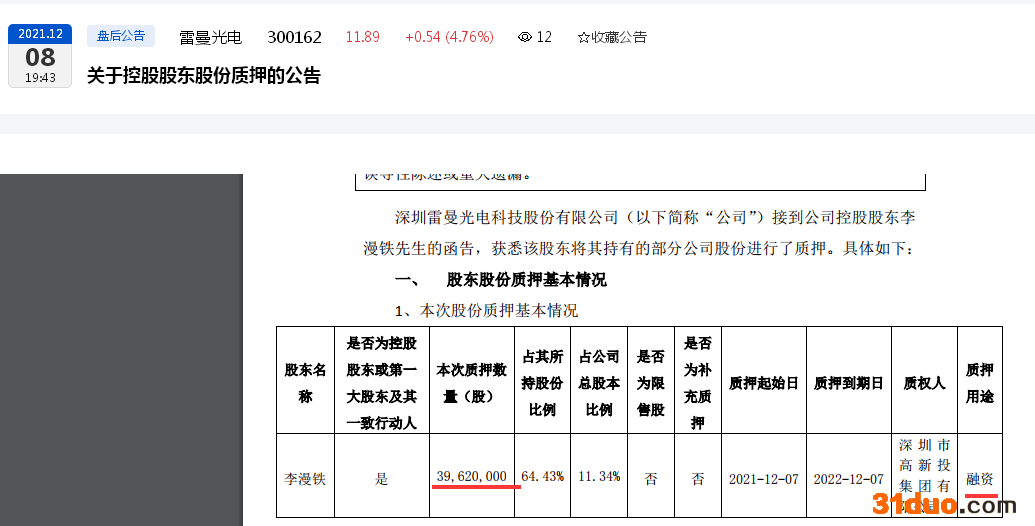Screen dimensions: 1035x526
Task: Click the 11.34% total share ratio cell
Action: tap(600, 475)
